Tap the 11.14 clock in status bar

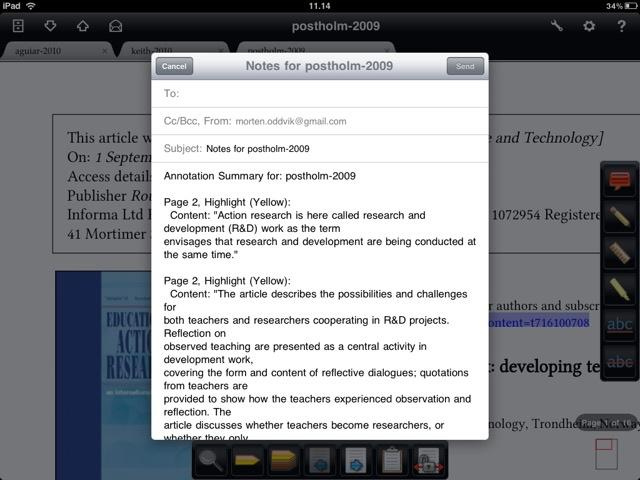pyautogui.click(x=320, y=6)
